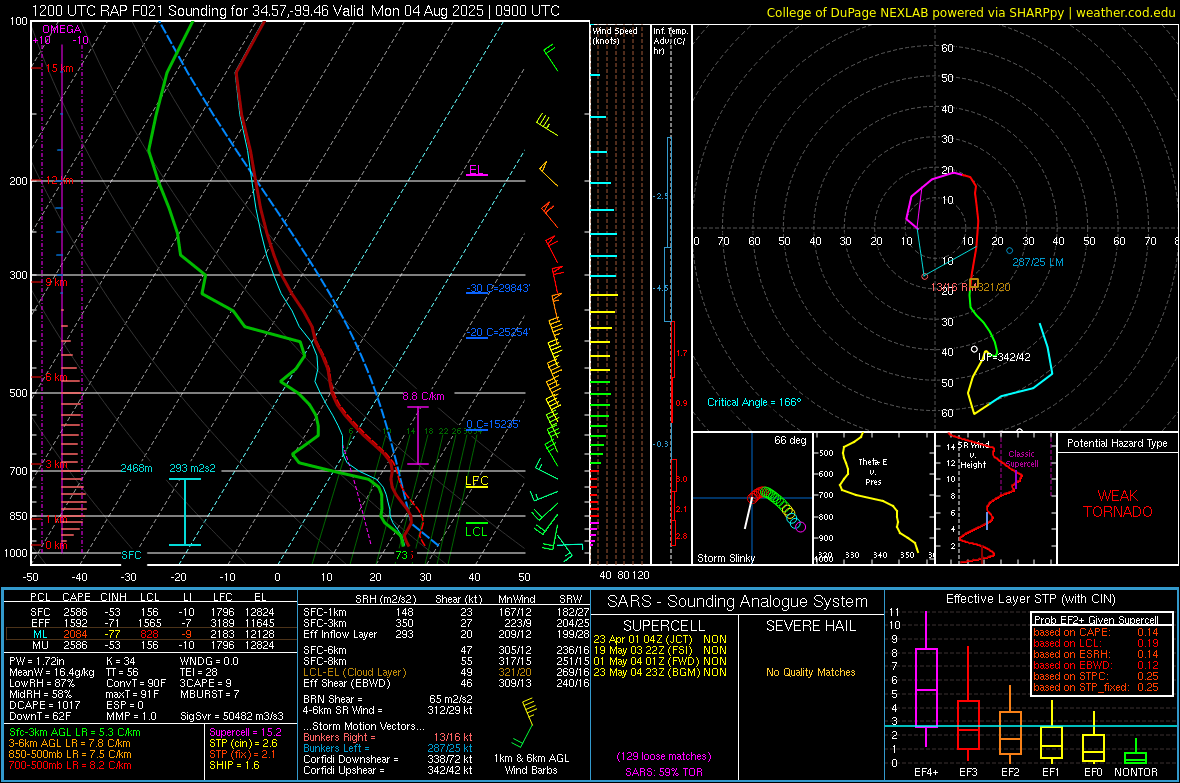Click the '293 m2s2' effective inflow label
1180x783 pixels.
(x=192, y=468)
